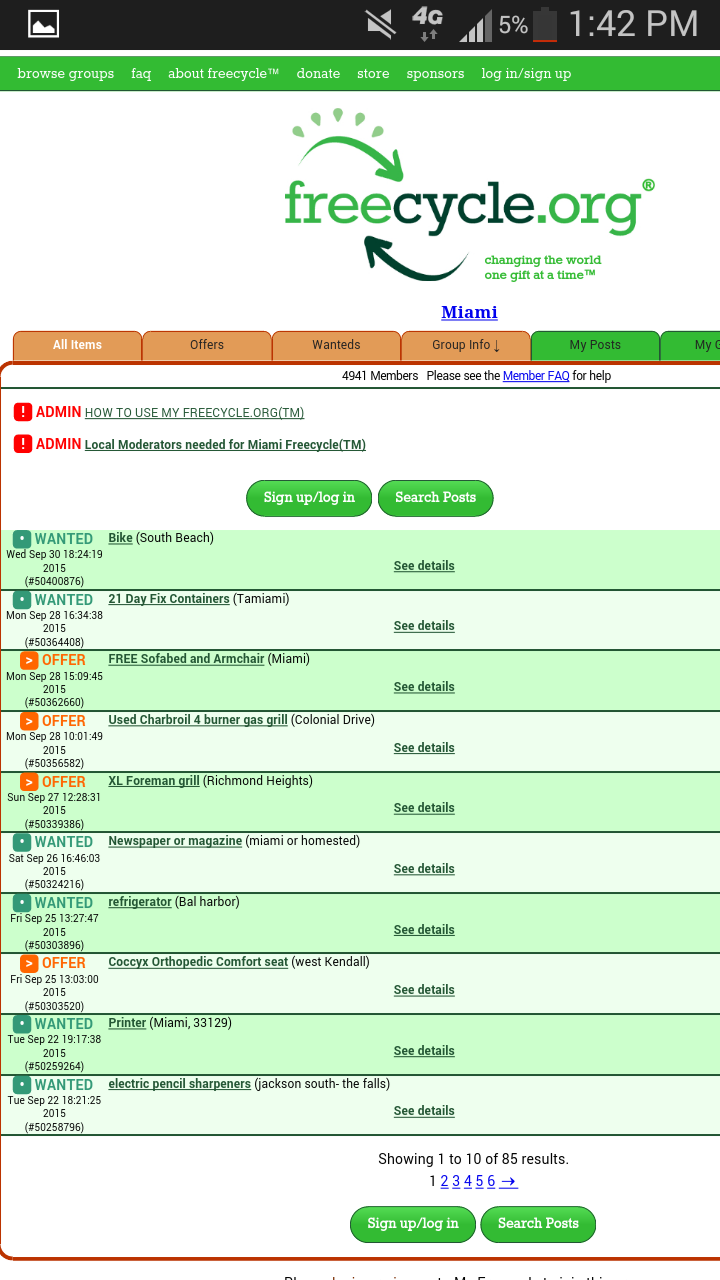Tap the image notification icon in status bar
720x1280 pixels.
[x=43, y=24]
